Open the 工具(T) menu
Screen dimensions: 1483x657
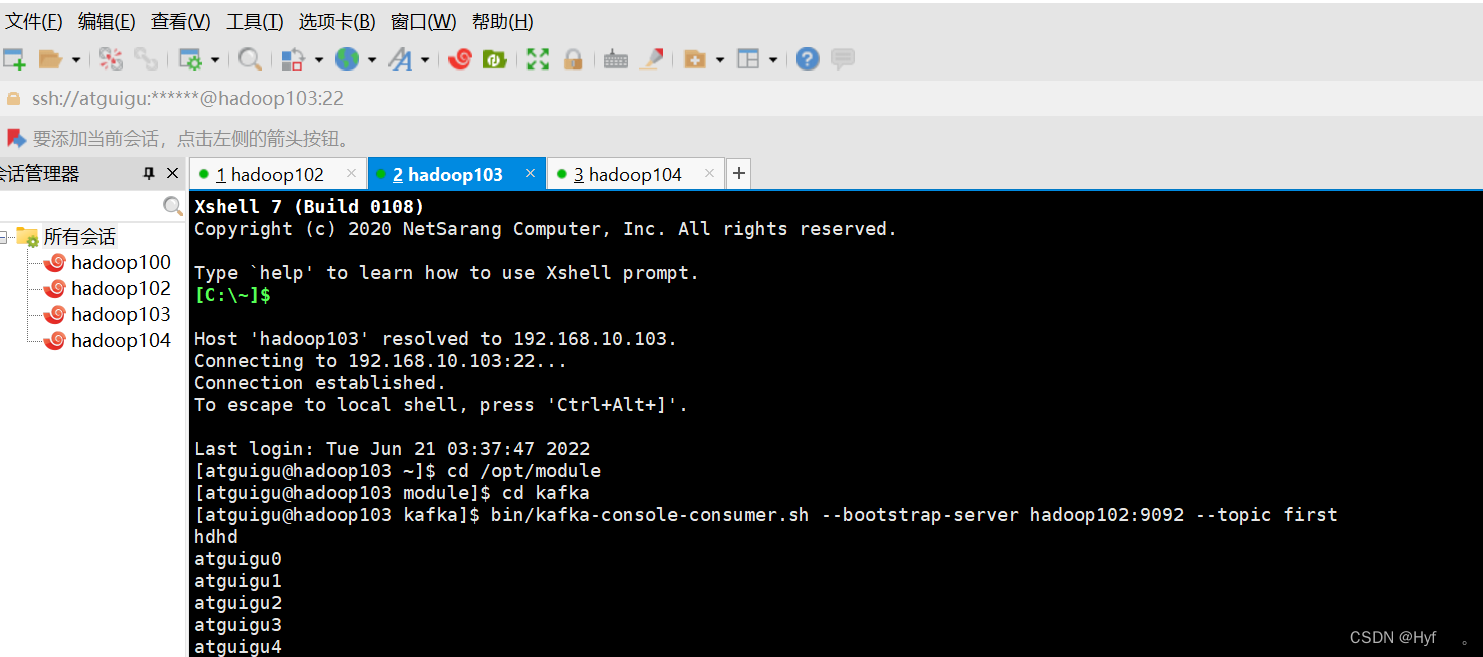(254, 22)
